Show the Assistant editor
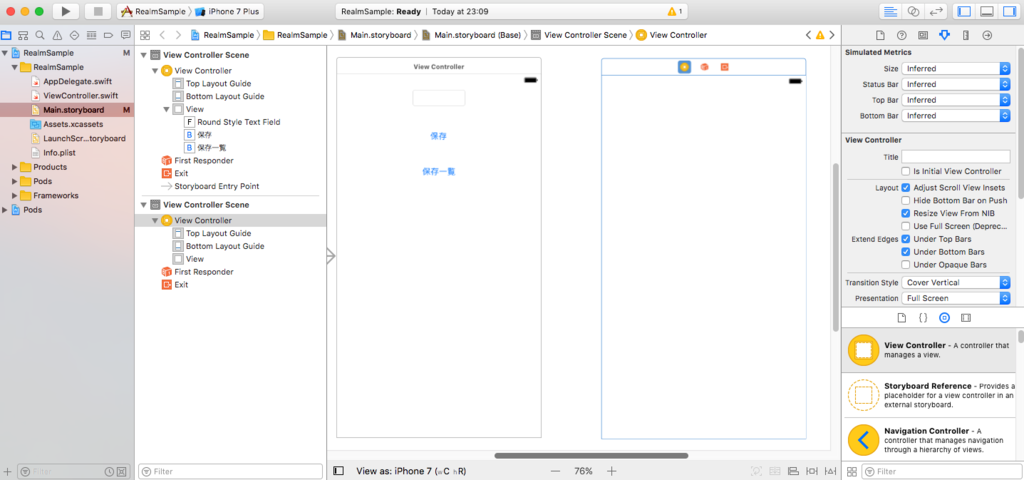The height and width of the screenshot is (480, 1024). (913, 12)
